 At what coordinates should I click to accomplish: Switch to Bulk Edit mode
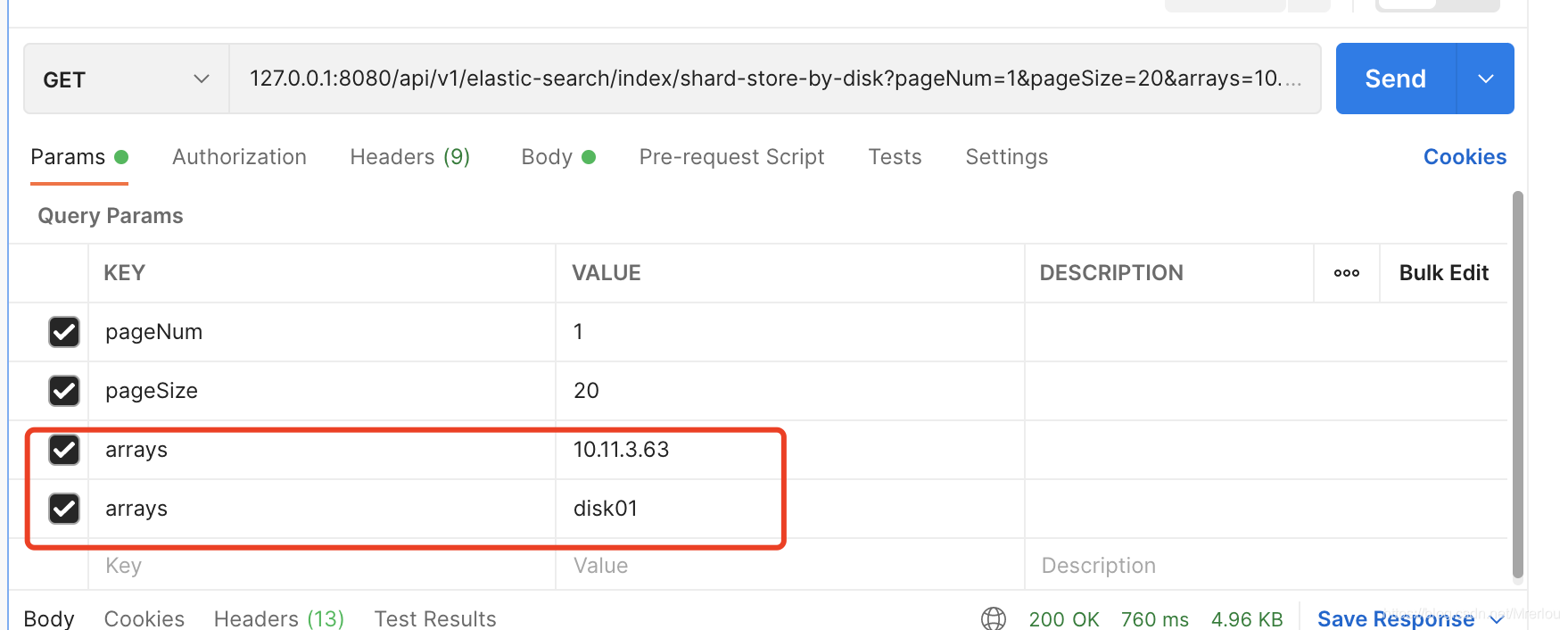(1443, 273)
